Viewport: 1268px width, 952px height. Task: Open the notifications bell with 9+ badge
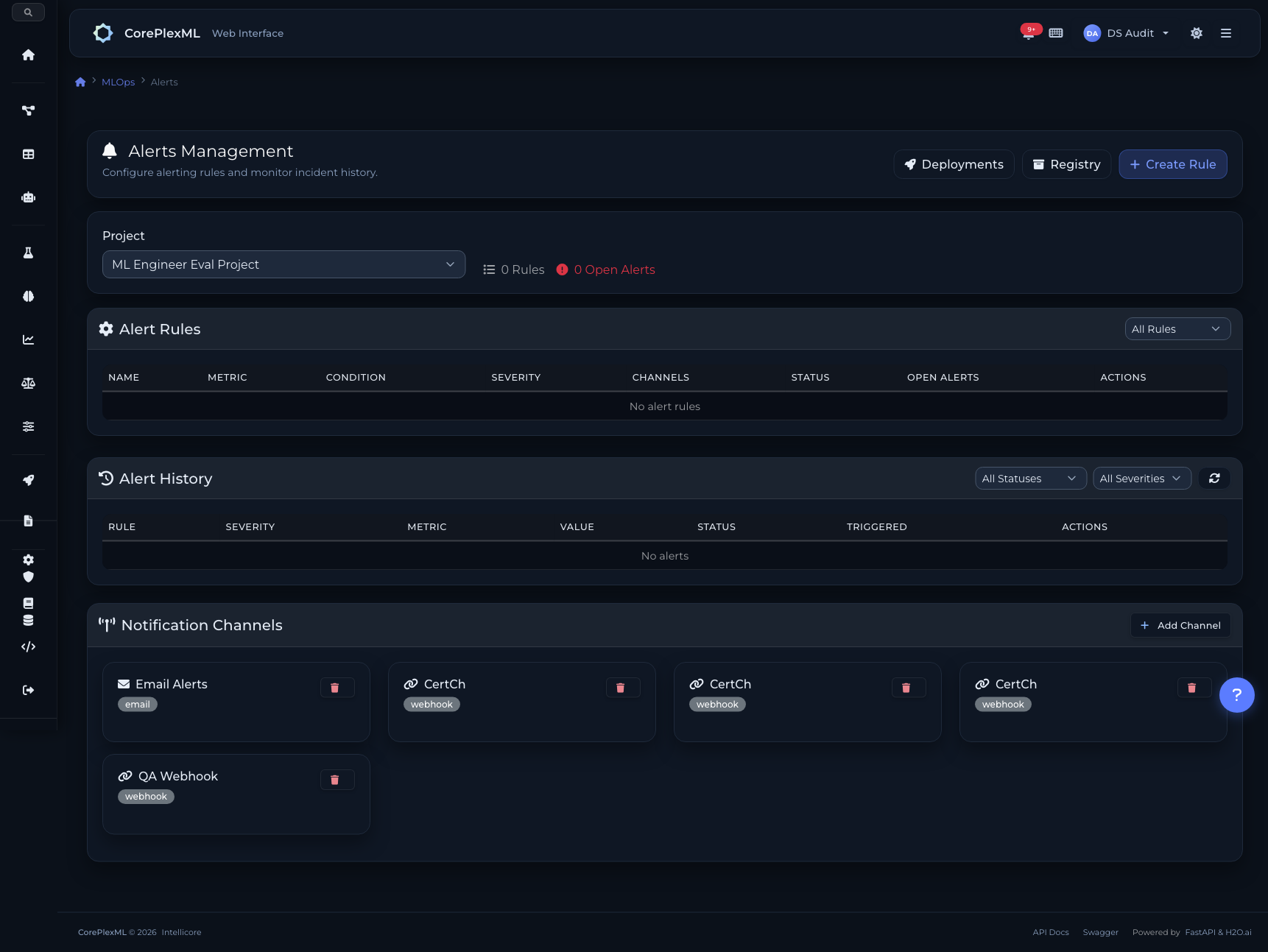[x=1029, y=33]
